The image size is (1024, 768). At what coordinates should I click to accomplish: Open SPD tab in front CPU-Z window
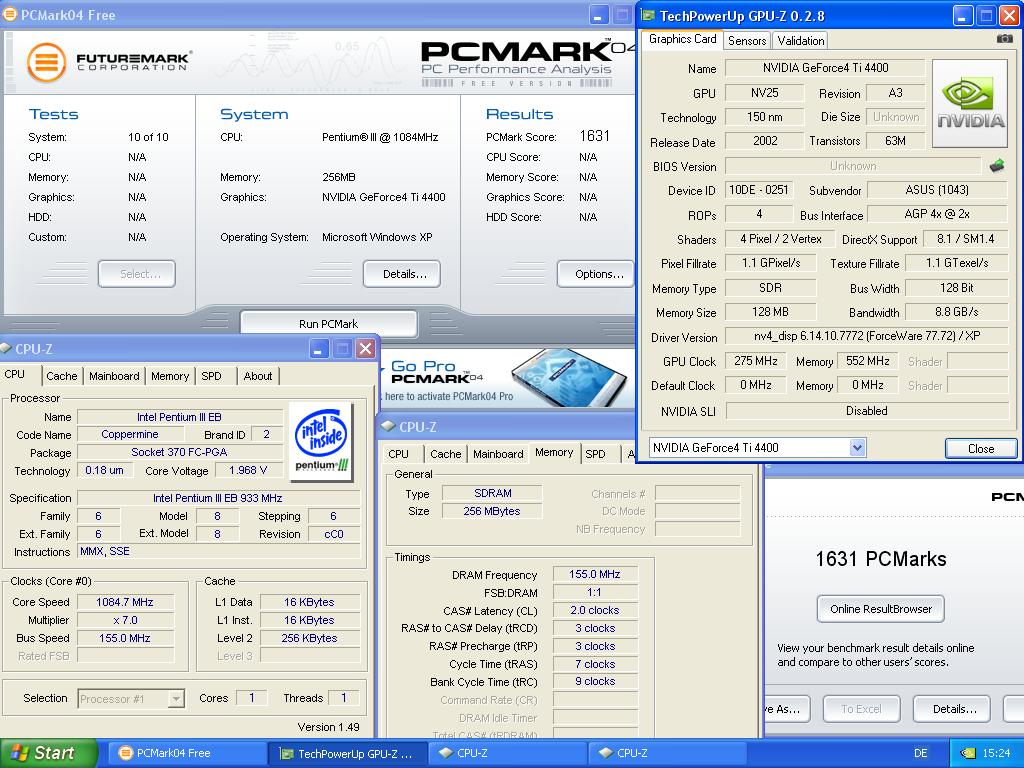[211, 376]
